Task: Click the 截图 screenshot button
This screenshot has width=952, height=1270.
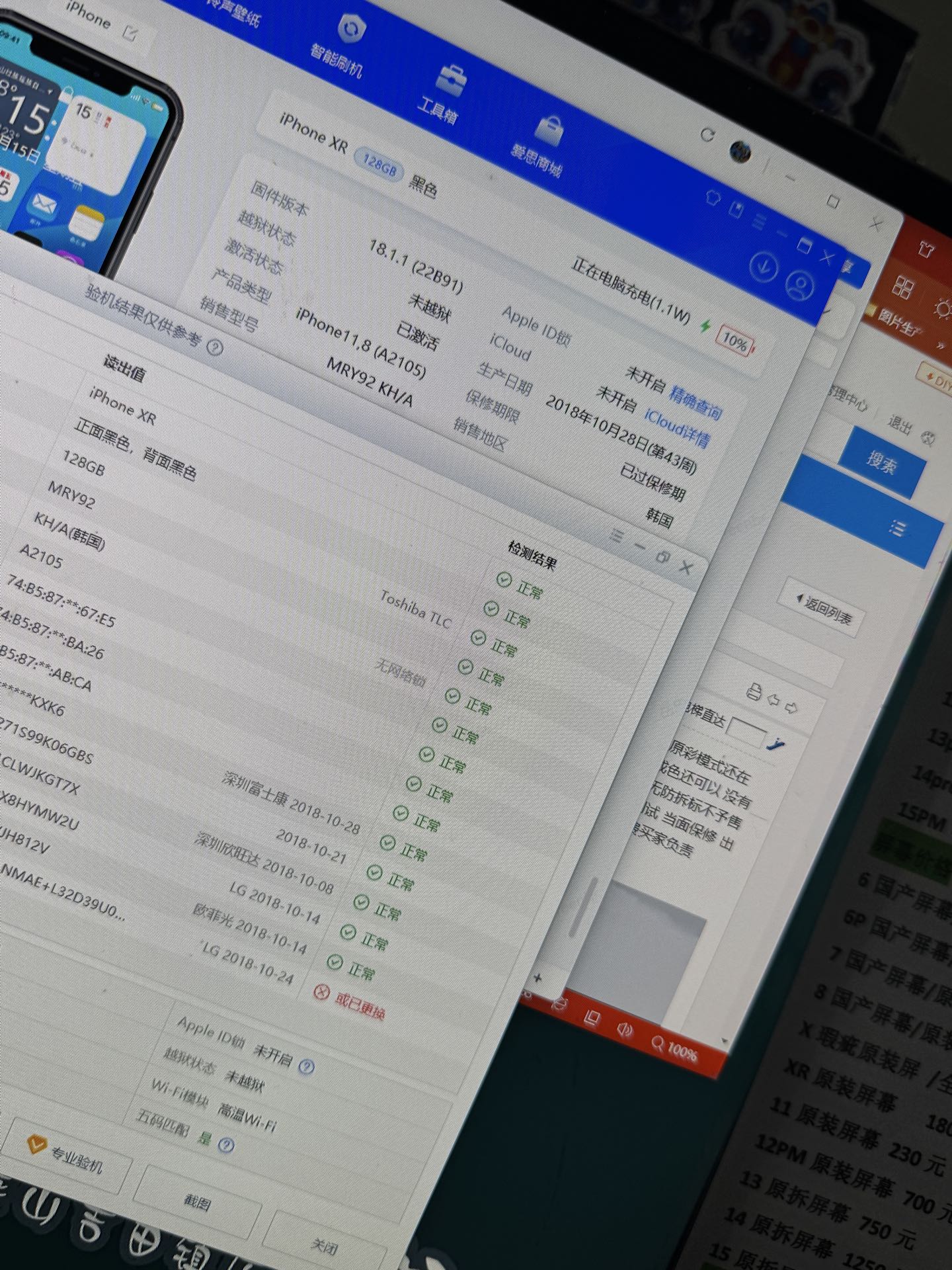Action: [x=198, y=1201]
